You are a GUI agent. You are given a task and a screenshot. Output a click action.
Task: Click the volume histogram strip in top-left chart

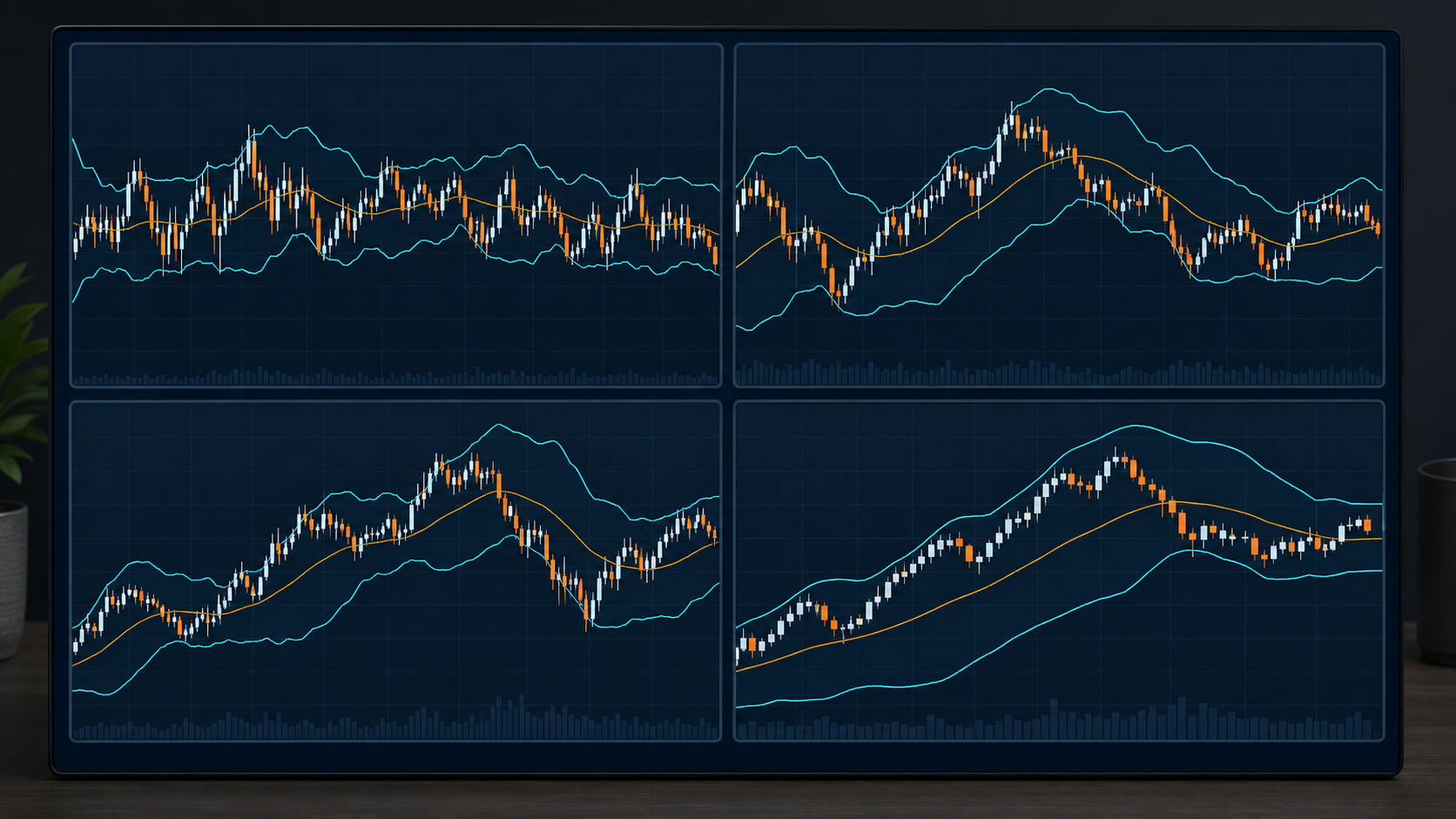tap(396, 378)
